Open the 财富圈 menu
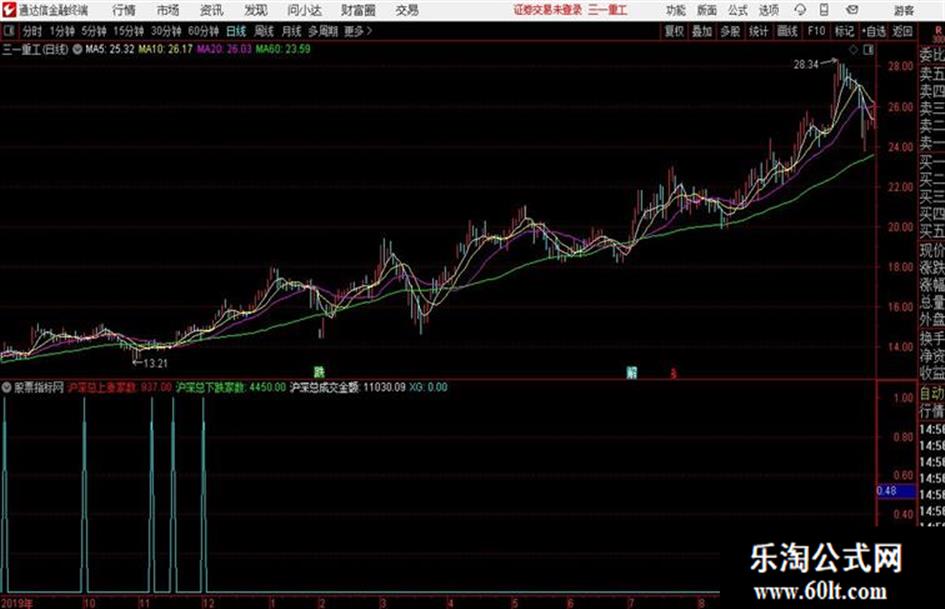This screenshot has width=945, height=609. 358,10
